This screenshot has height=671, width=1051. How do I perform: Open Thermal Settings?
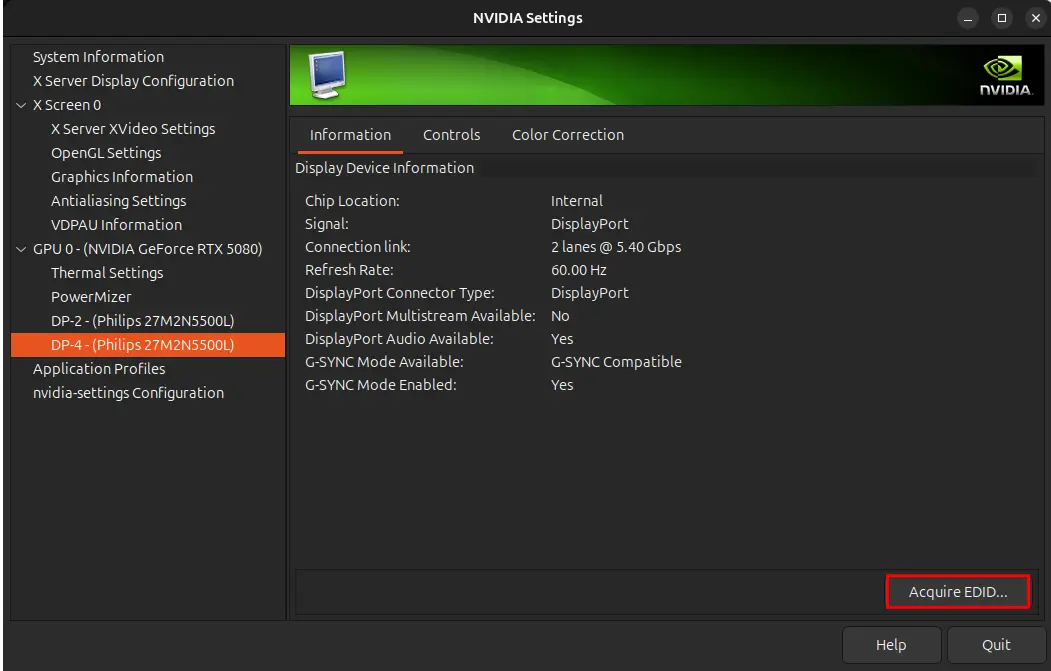[x=107, y=273]
